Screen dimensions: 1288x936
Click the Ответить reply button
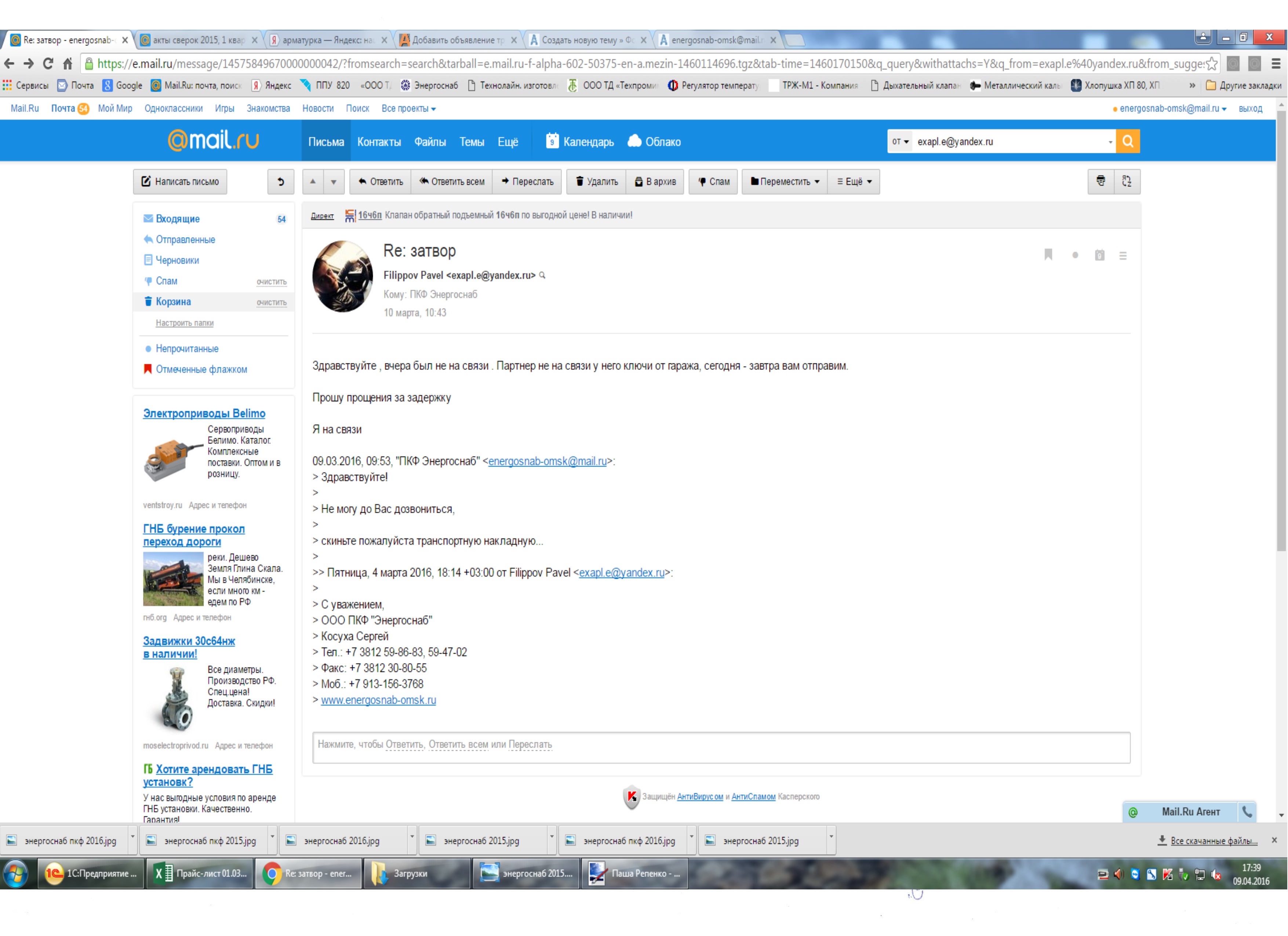[x=381, y=182]
